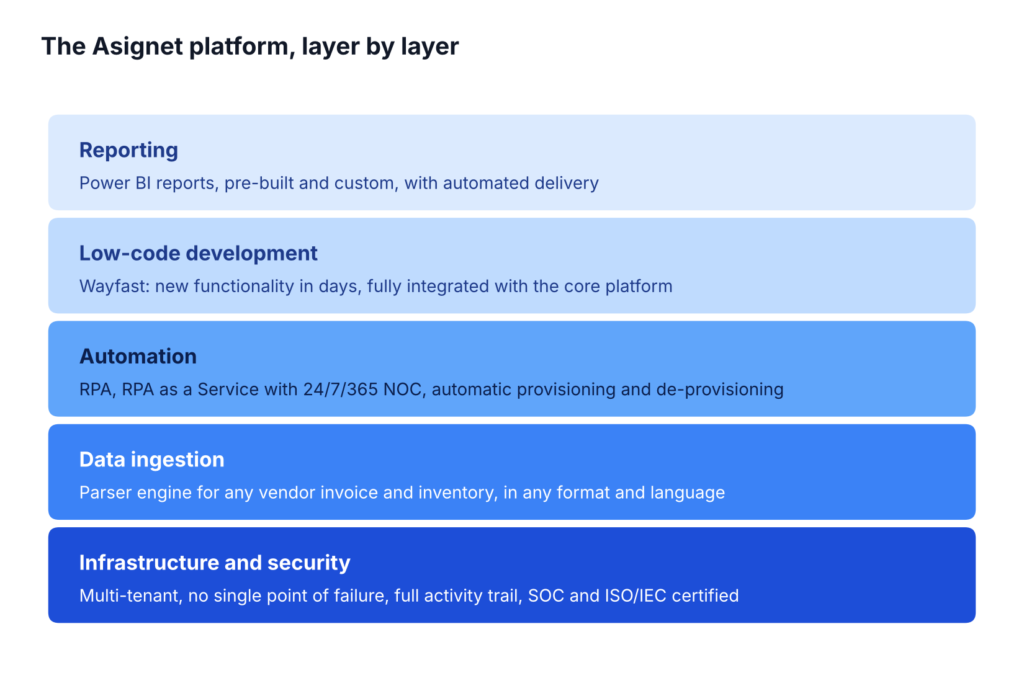Select the 'Reporting' layer heading

pyautogui.click(x=129, y=150)
